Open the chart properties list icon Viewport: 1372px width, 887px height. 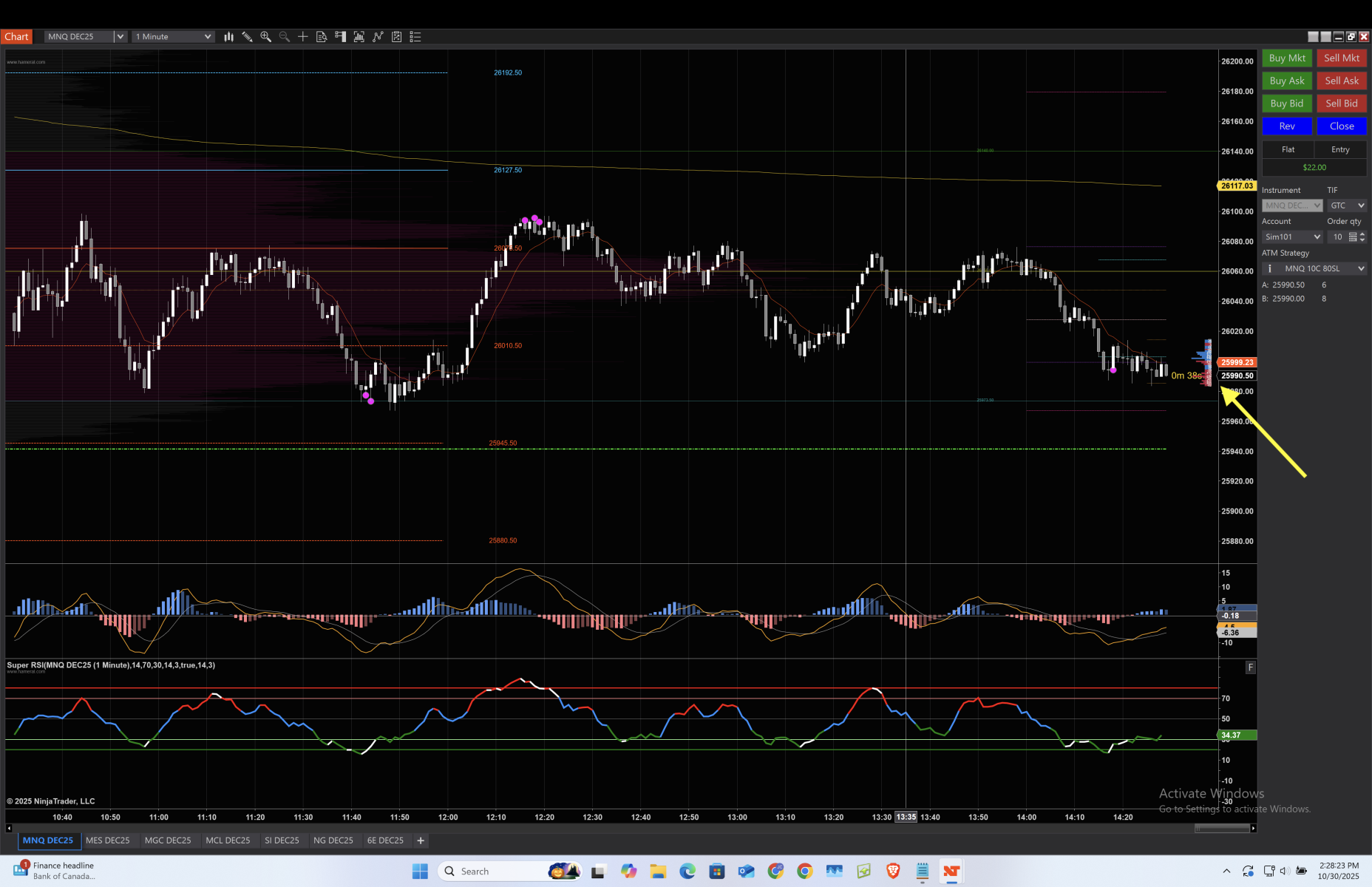[415, 36]
